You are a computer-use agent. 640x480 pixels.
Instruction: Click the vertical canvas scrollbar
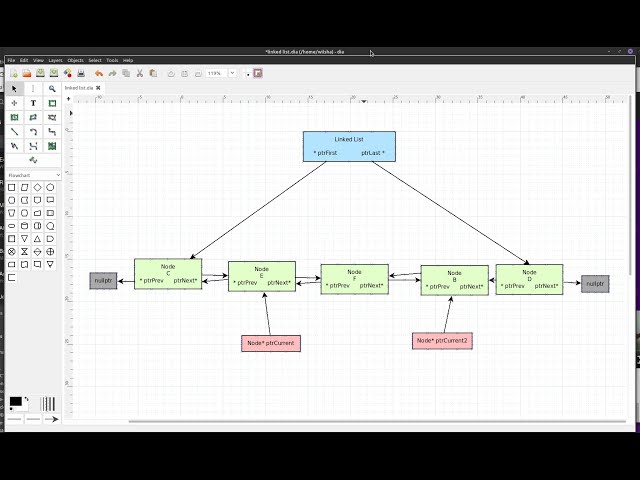(x=630, y=184)
